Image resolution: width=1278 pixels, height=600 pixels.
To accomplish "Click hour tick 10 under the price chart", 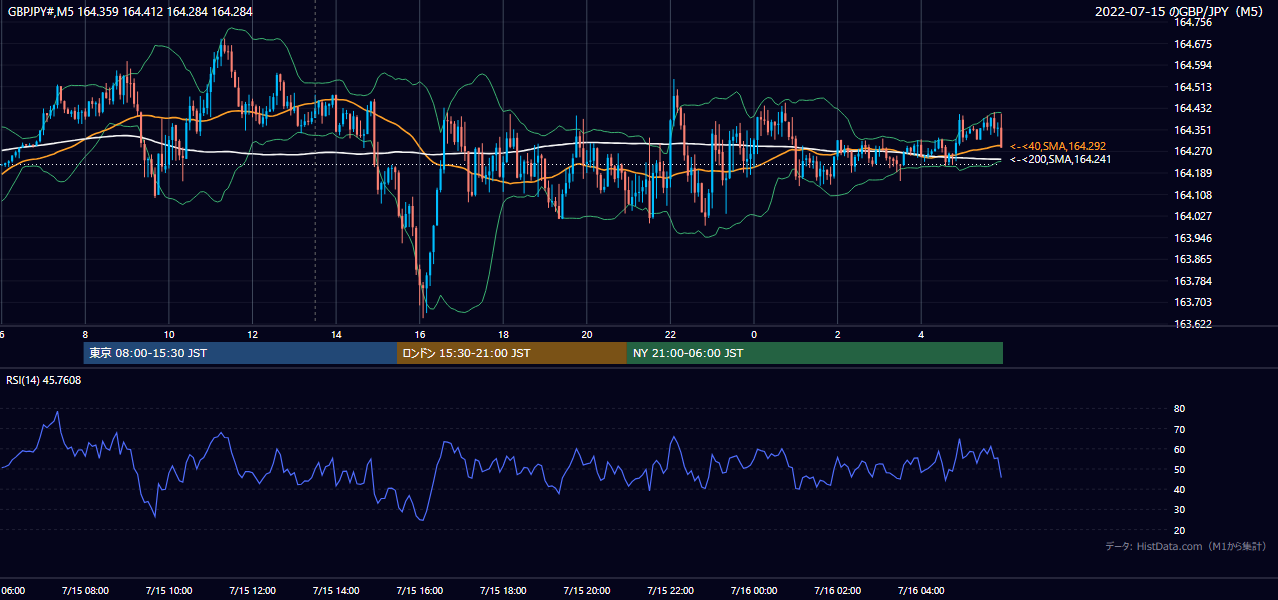I will (169, 334).
